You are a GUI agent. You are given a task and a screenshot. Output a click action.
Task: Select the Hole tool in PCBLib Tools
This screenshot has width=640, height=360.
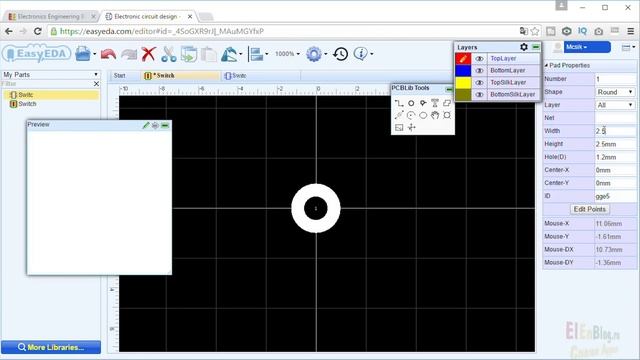click(x=447, y=116)
